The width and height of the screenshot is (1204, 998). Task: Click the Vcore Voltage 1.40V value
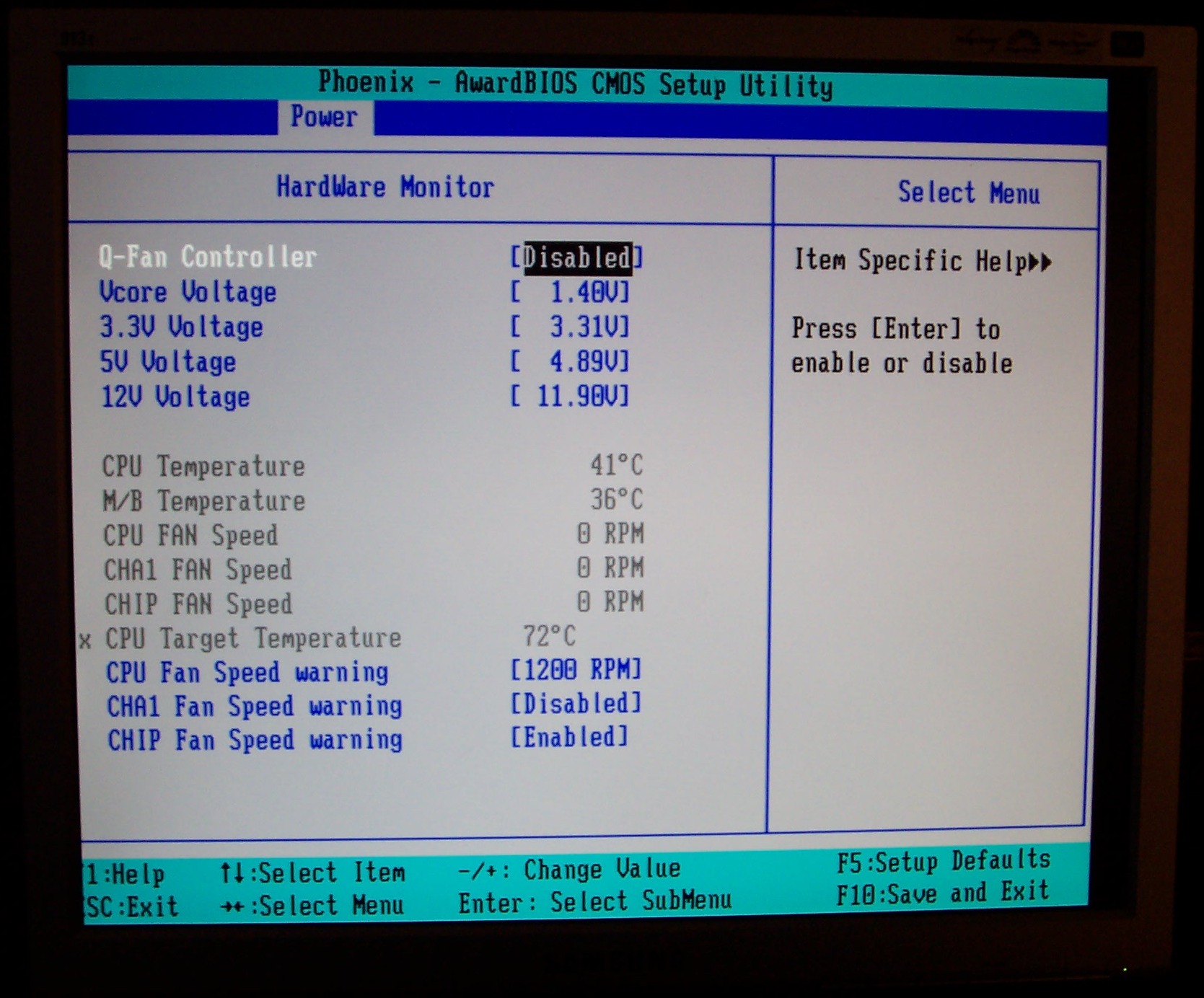click(570, 292)
